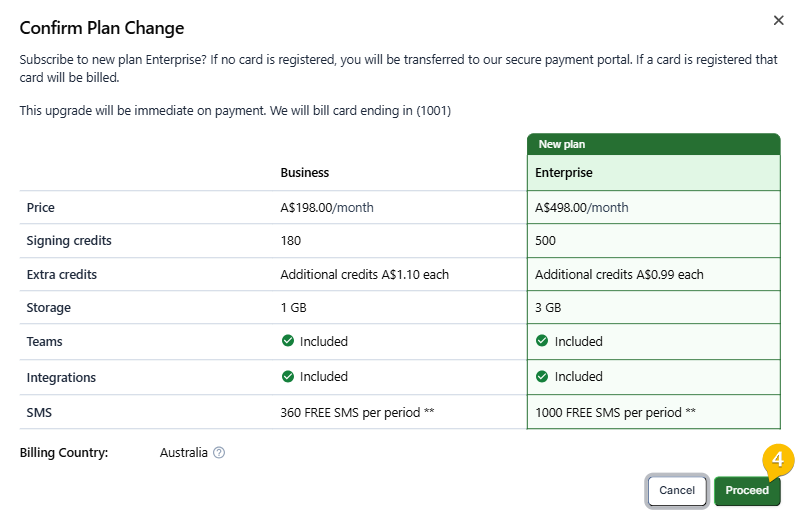Click the Enterprise 3 GB storage cell

pyautogui.click(x=653, y=307)
